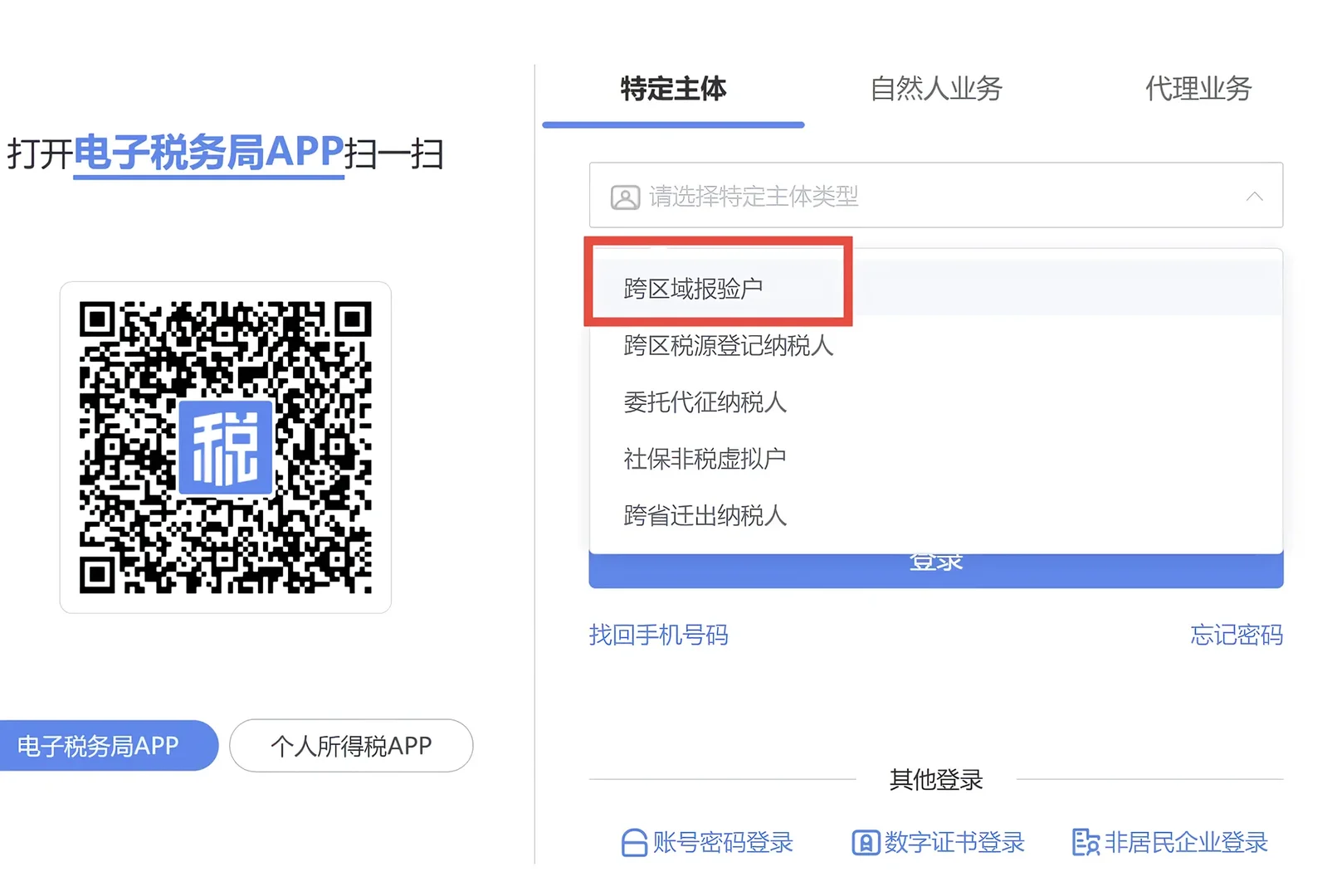Select 个人所得税APP download option

[351, 745]
